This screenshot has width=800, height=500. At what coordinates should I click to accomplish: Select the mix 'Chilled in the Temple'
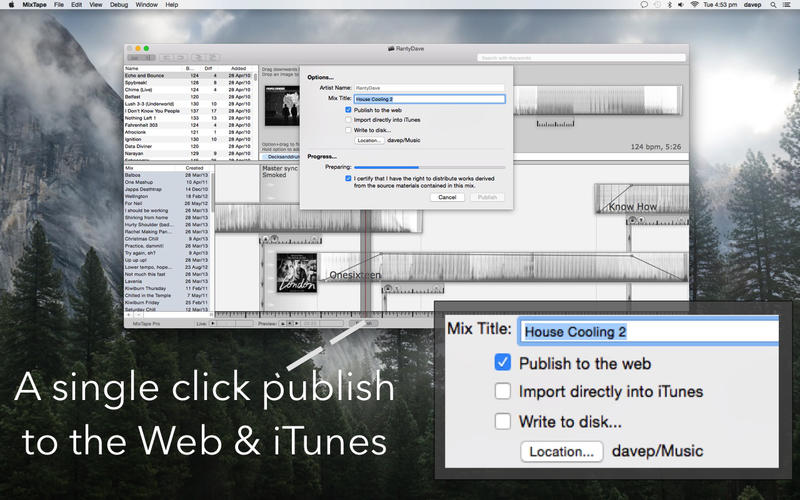(167, 295)
